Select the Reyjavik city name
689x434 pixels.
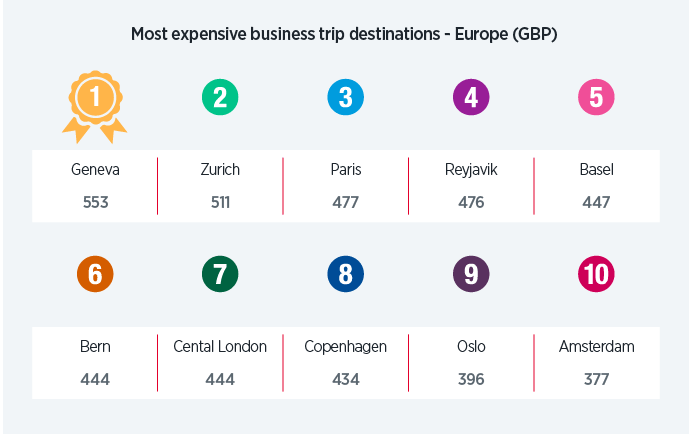coord(471,170)
